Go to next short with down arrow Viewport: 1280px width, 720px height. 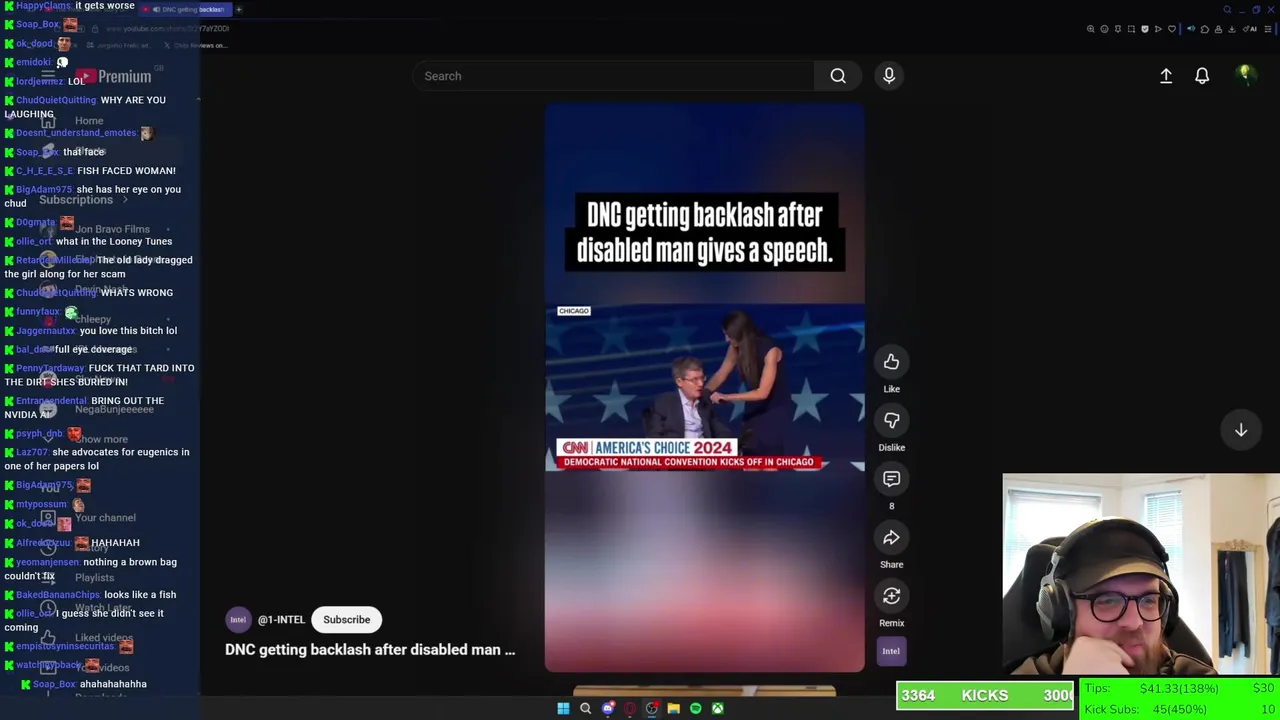pos(1241,430)
